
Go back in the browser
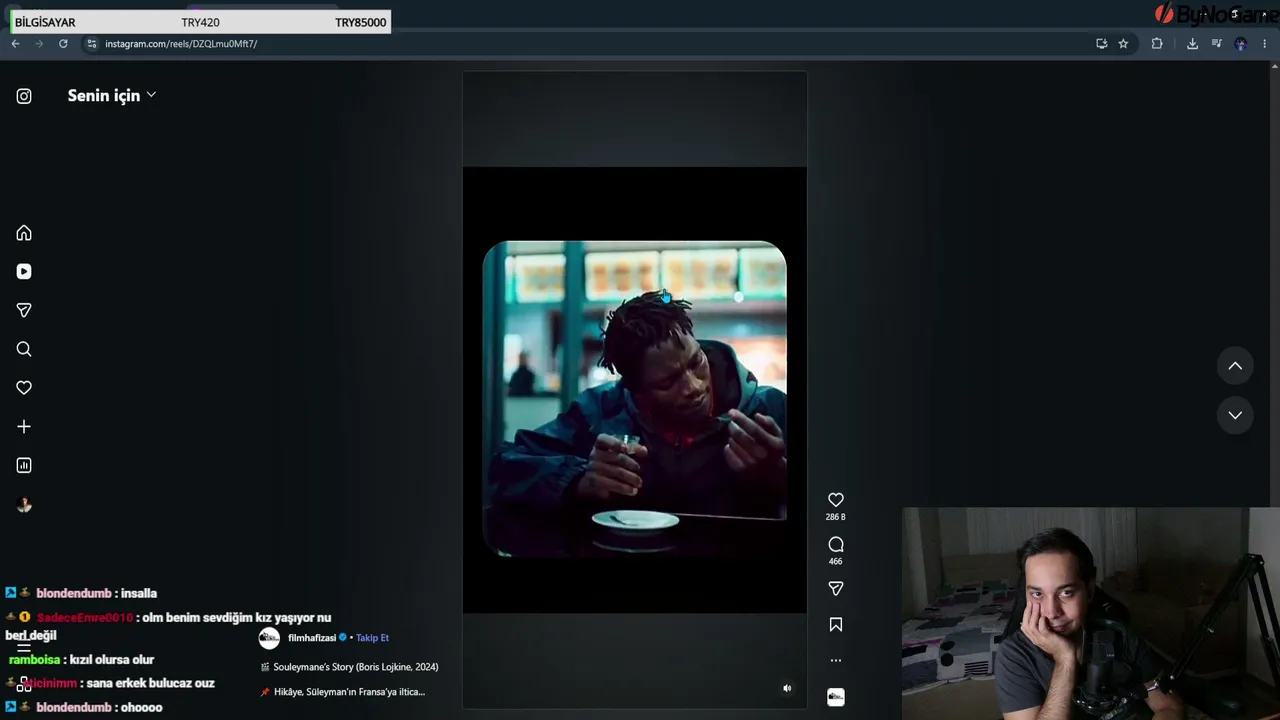[x=15, y=44]
